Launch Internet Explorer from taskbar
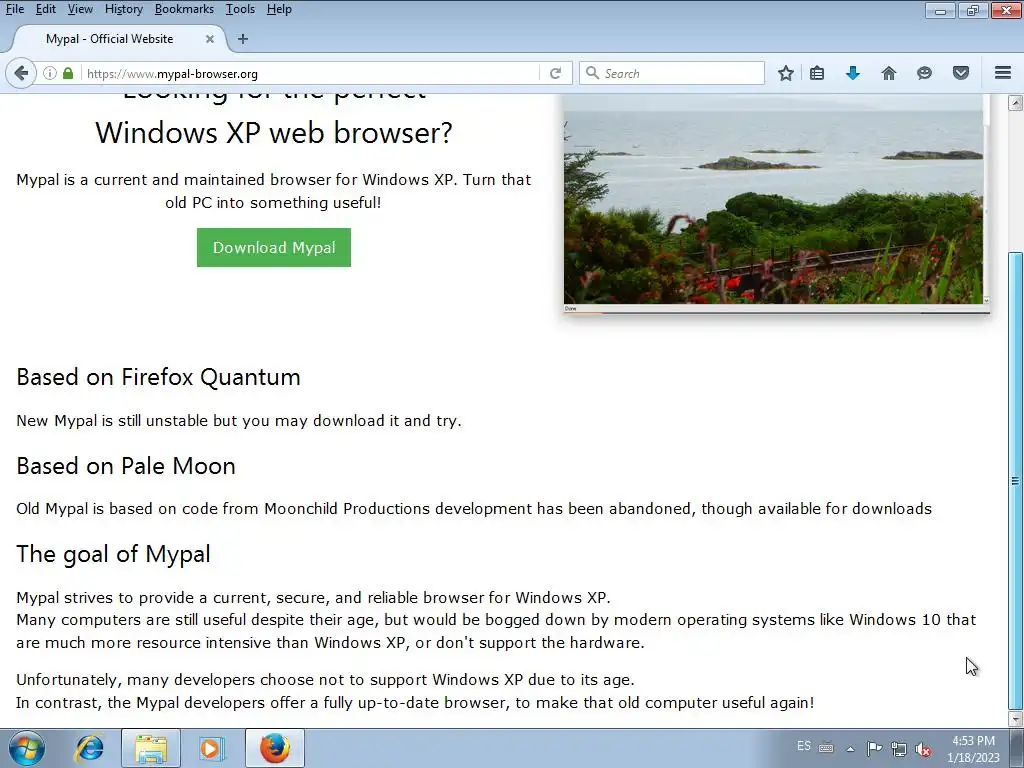The image size is (1024, 768). point(89,748)
